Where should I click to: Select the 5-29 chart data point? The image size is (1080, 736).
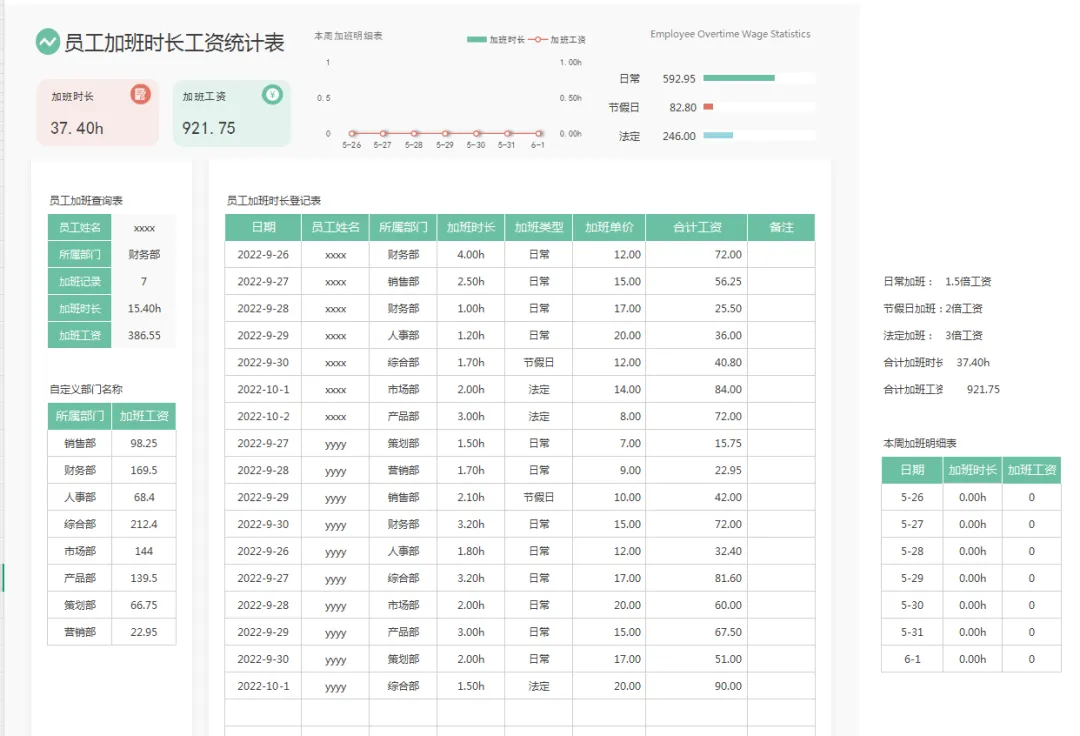click(446, 134)
